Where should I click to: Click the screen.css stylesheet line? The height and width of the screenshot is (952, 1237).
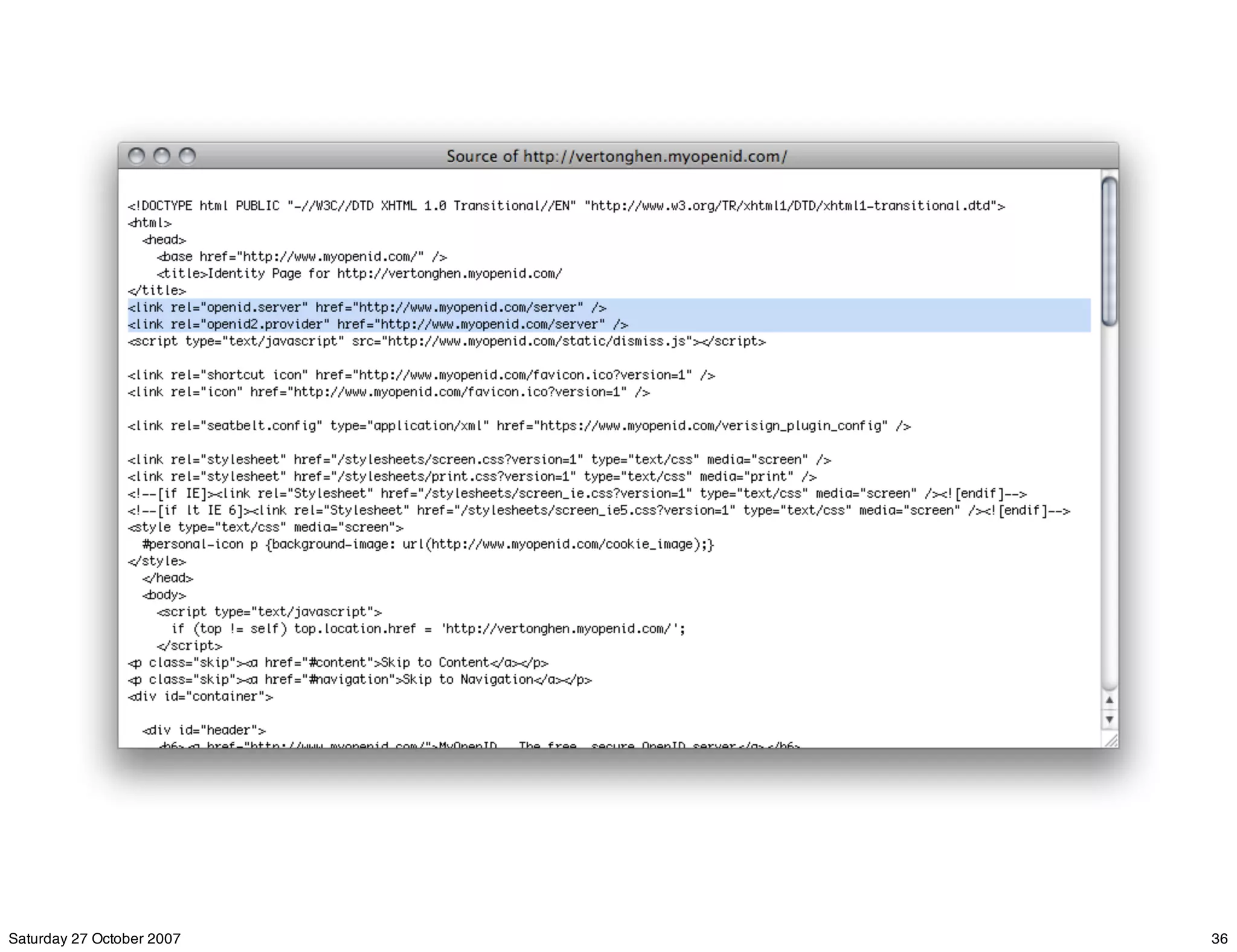(479, 460)
